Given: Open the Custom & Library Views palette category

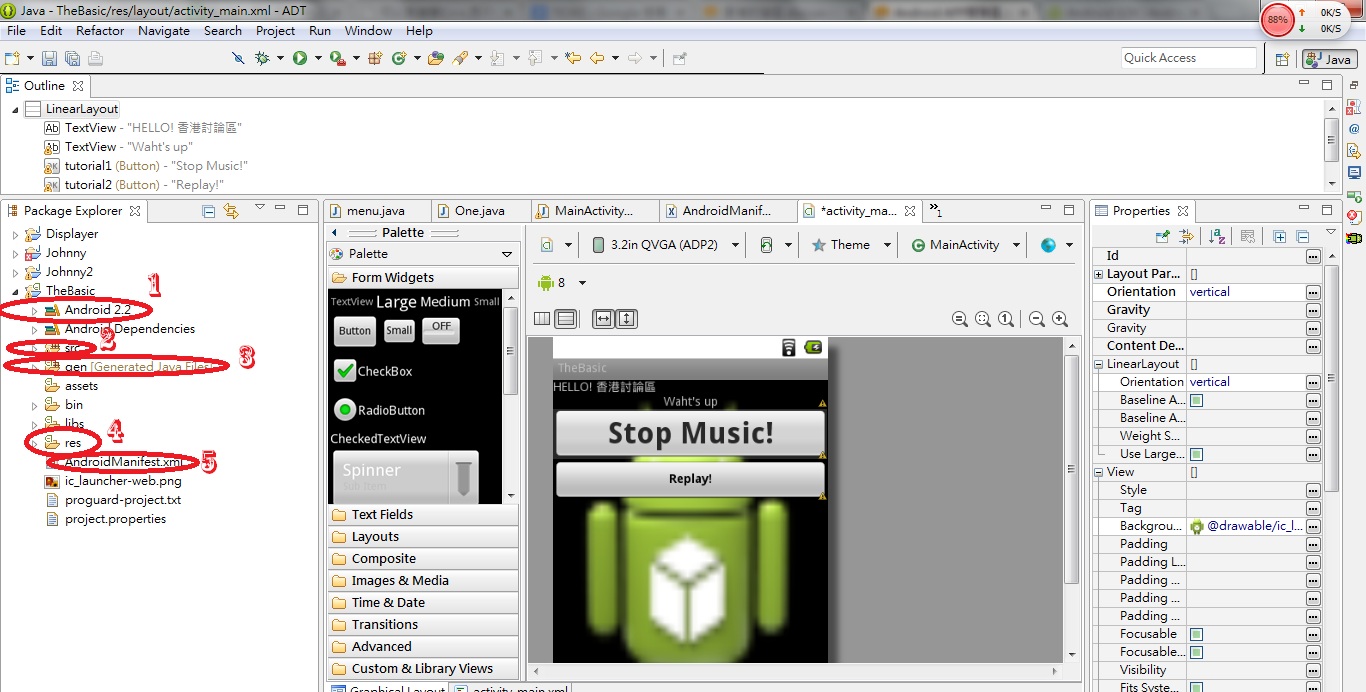Looking at the screenshot, I should pos(423,669).
